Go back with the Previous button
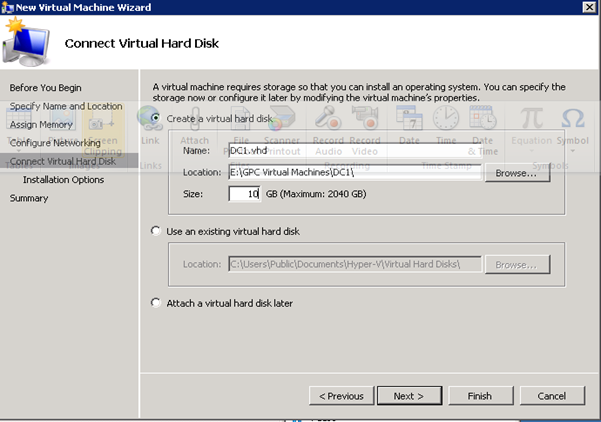This screenshot has width=601, height=422. (x=342, y=396)
